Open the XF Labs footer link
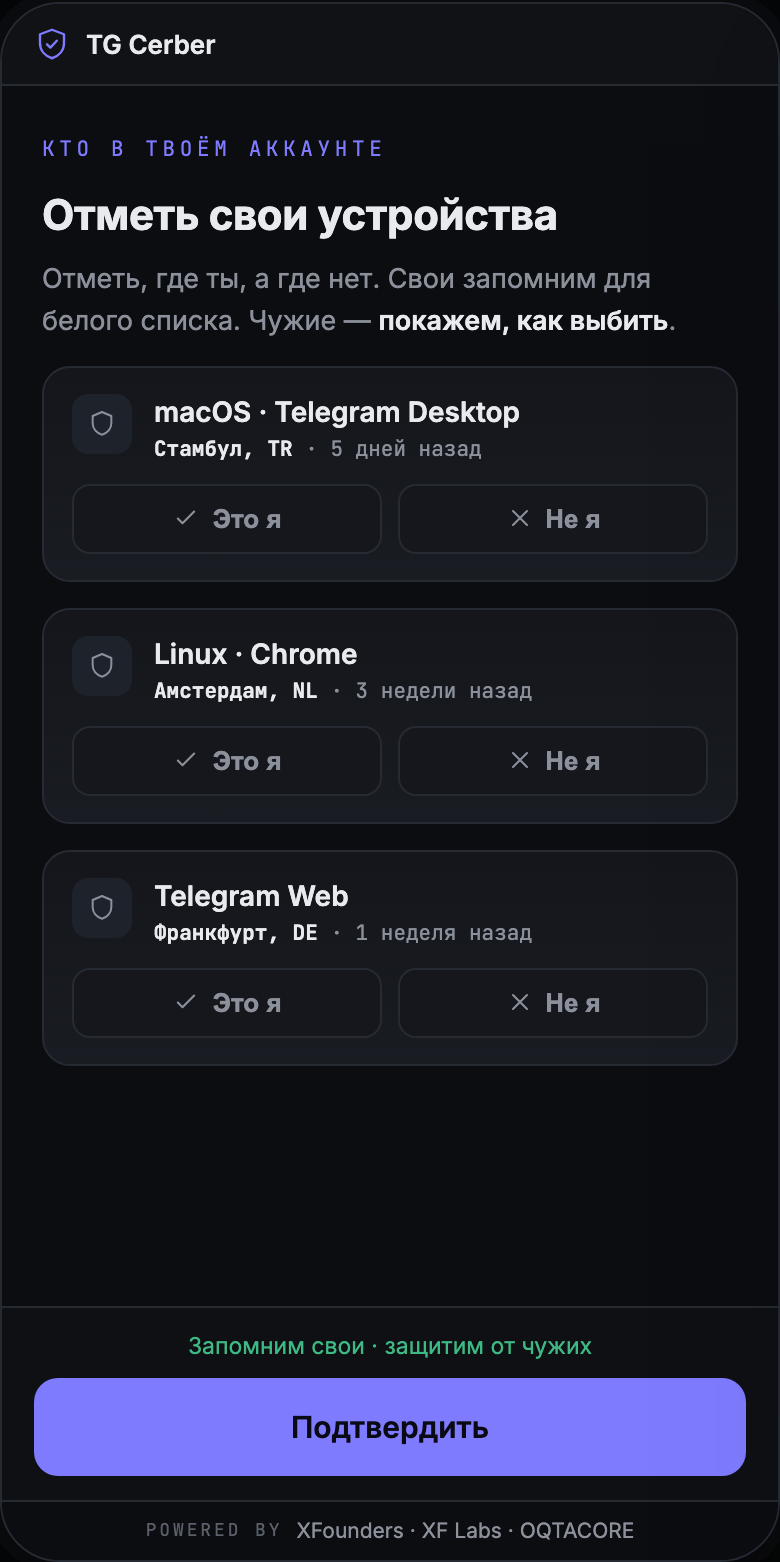 [x=462, y=1531]
